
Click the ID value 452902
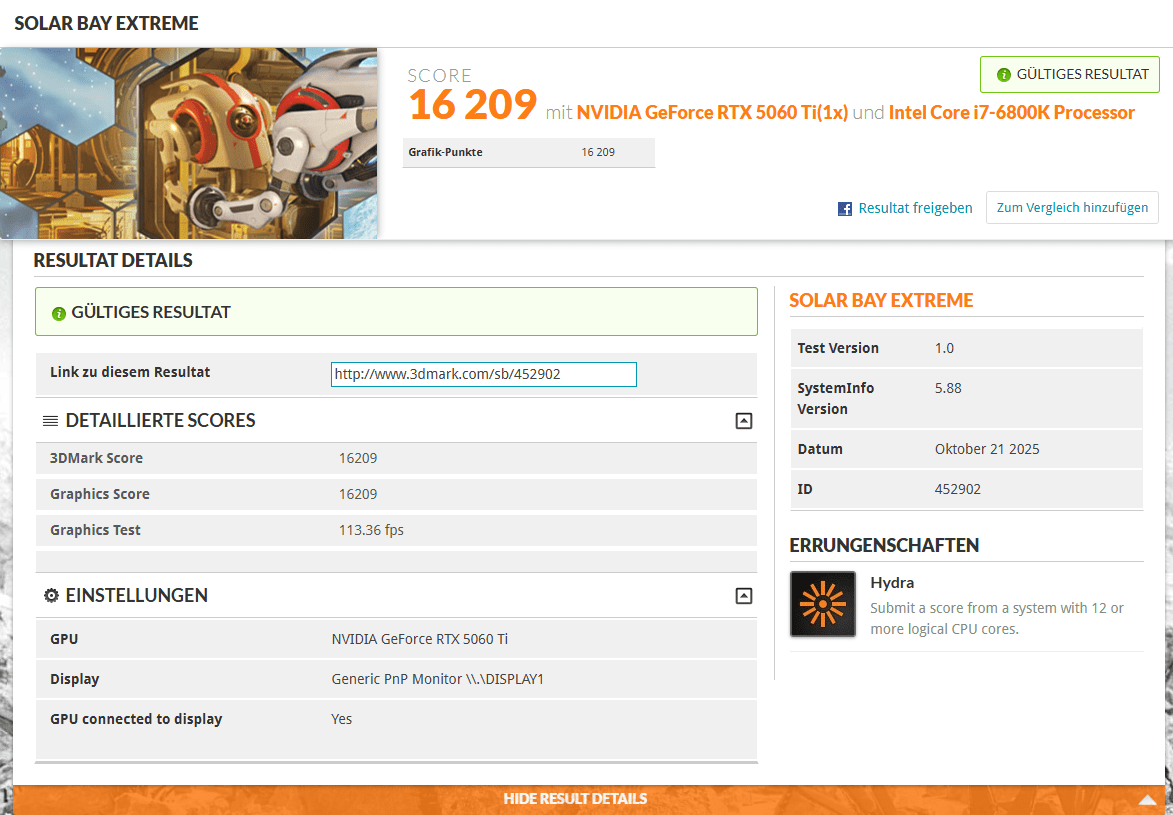958,489
